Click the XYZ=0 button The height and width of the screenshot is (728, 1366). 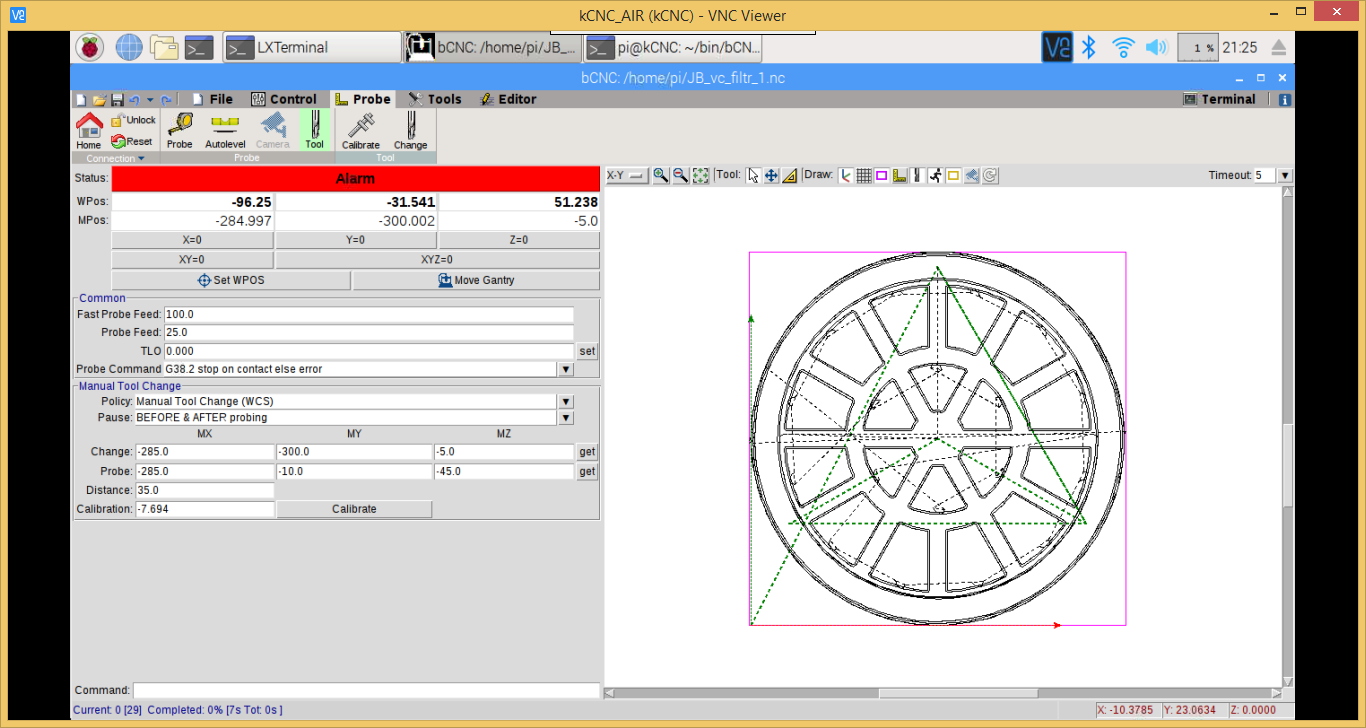click(x=438, y=259)
